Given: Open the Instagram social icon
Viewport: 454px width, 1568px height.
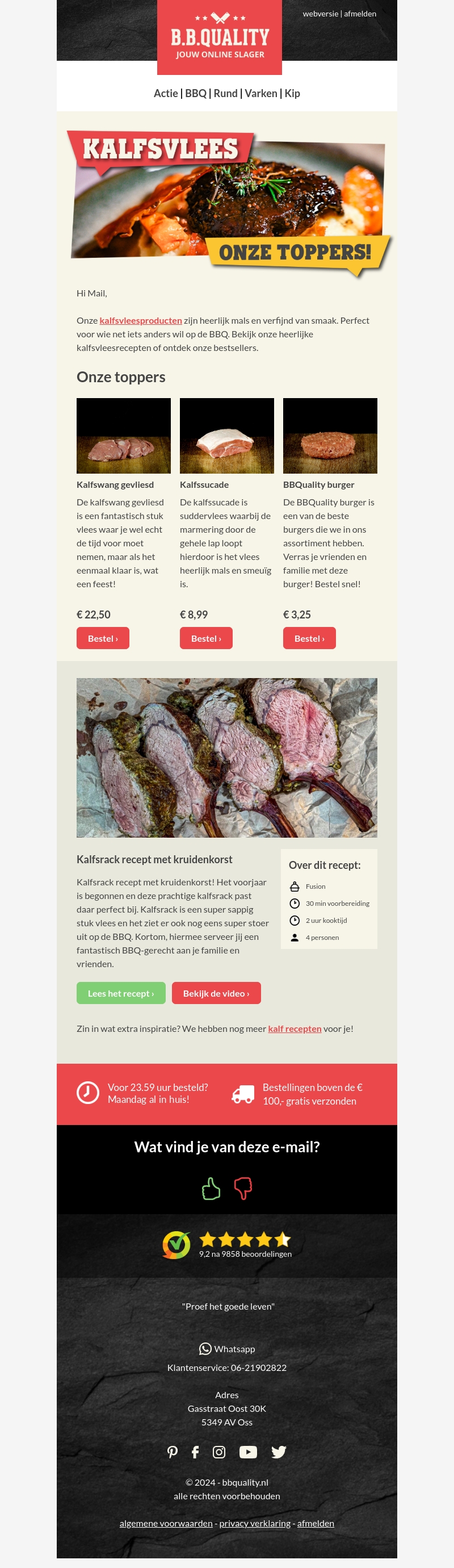Looking at the screenshot, I should (219, 1452).
